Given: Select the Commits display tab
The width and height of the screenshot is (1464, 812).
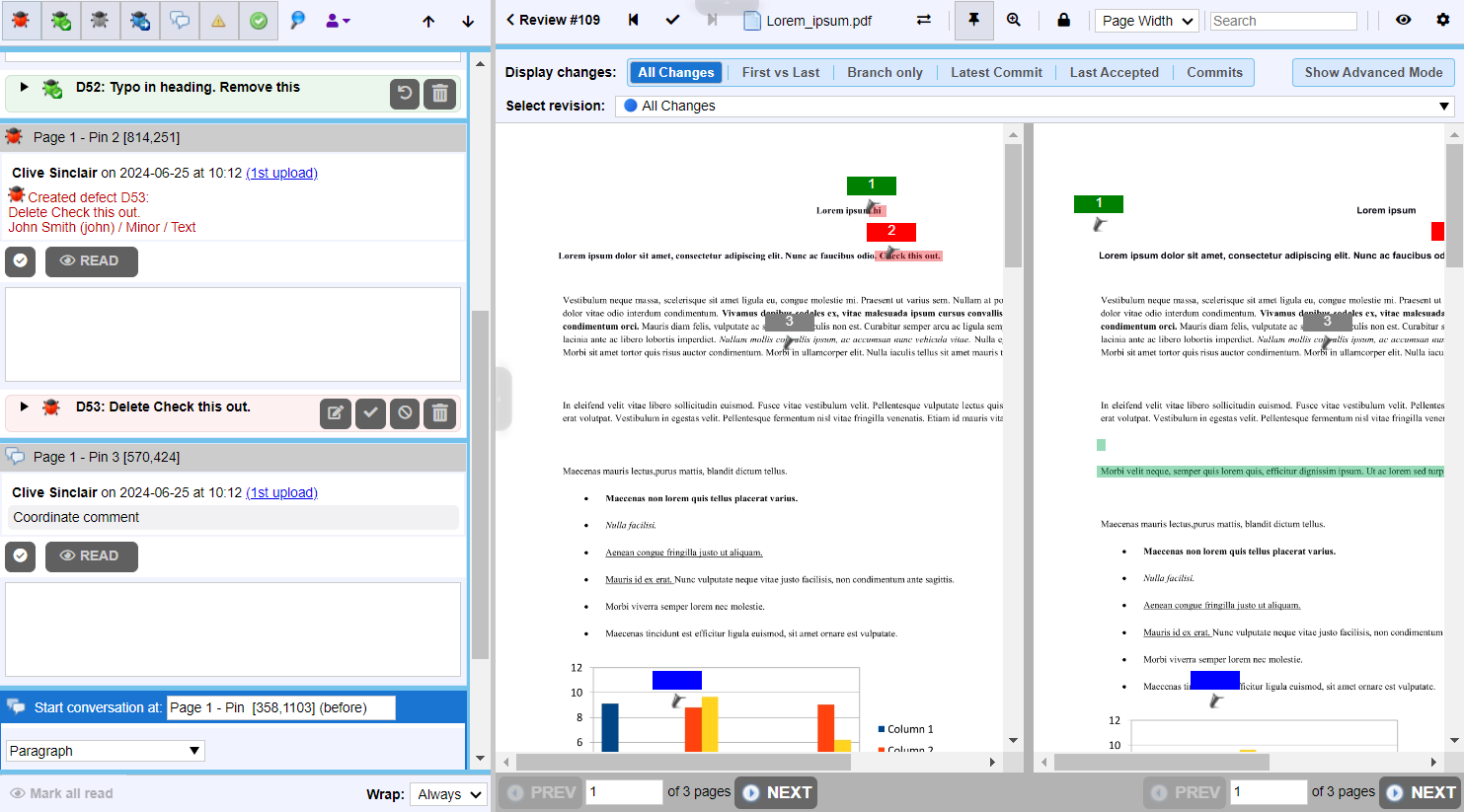Looking at the screenshot, I should pyautogui.click(x=1213, y=71).
